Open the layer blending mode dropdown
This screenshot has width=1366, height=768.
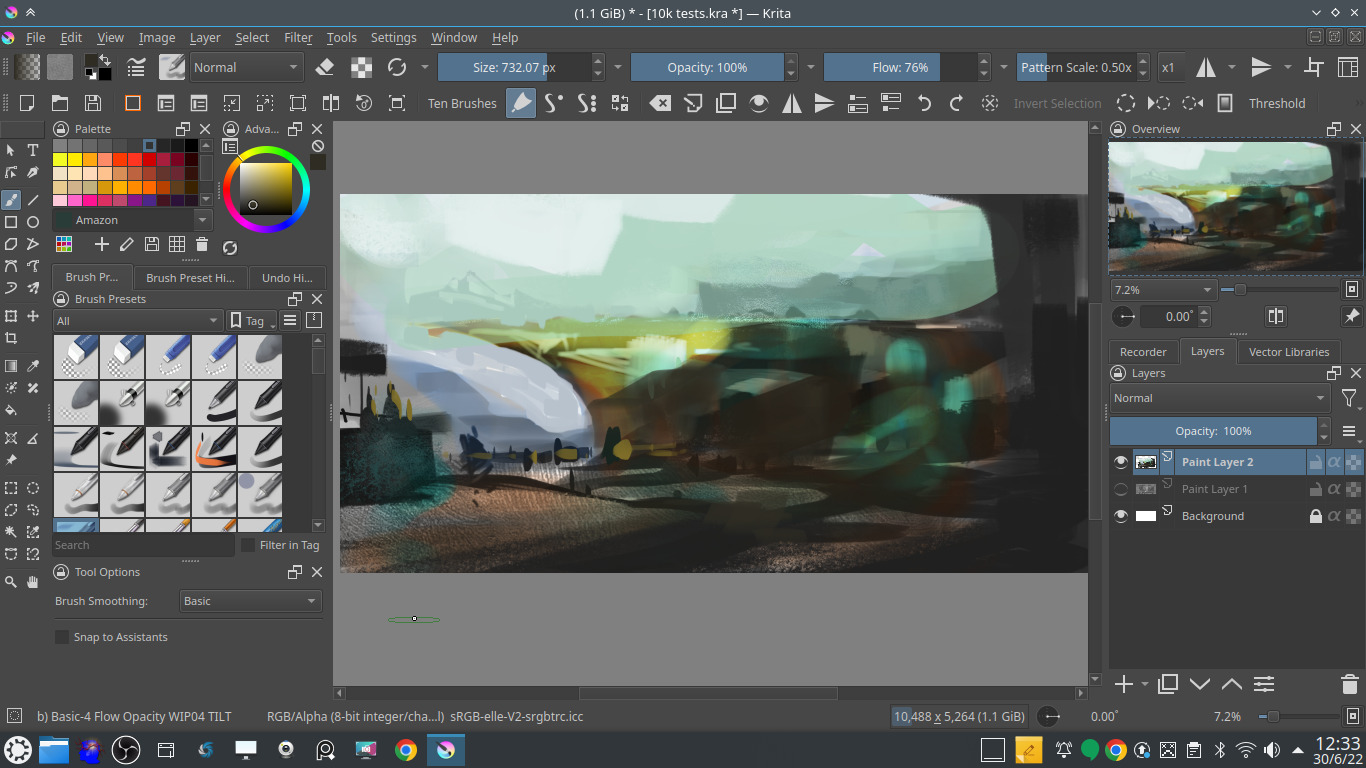(1220, 398)
